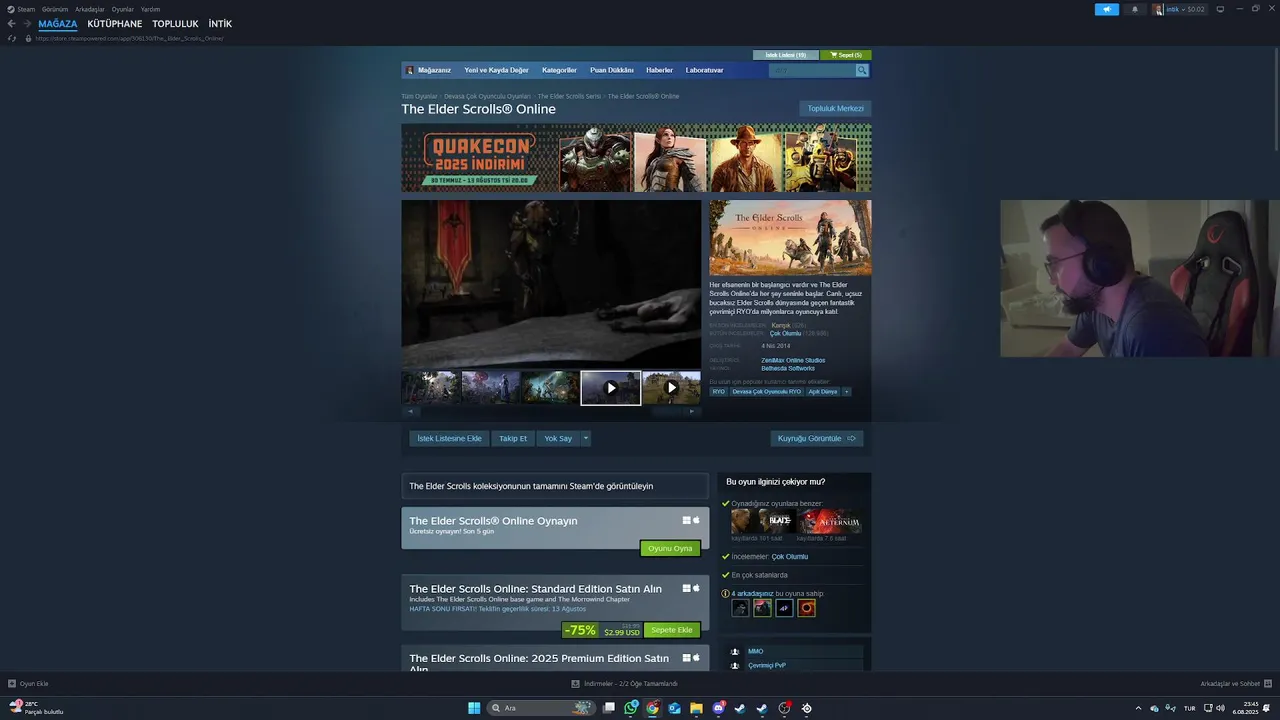Viewport: 1280px width, 720px height.
Task: Open the Sepeti cart button
Action: [x=846, y=55]
